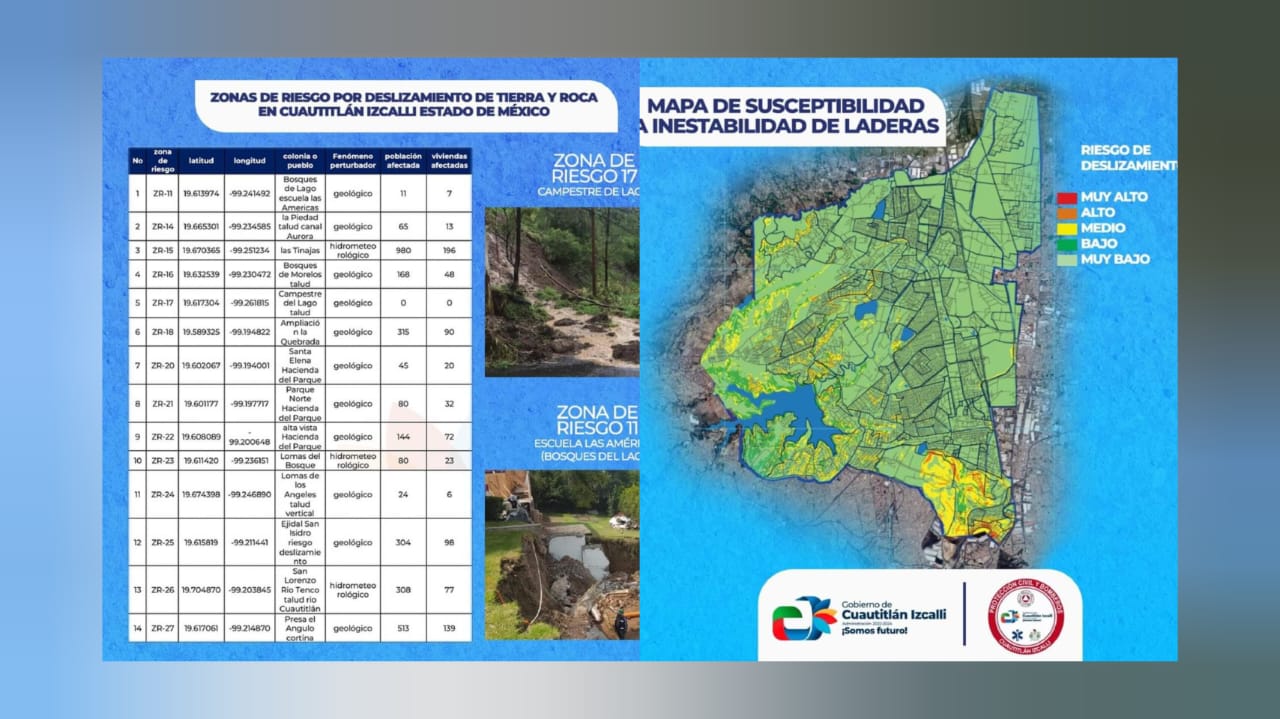The image size is (1280, 719).
Task: Click the 'Lomas del Bosque' colonia cell
Action: [301, 461]
